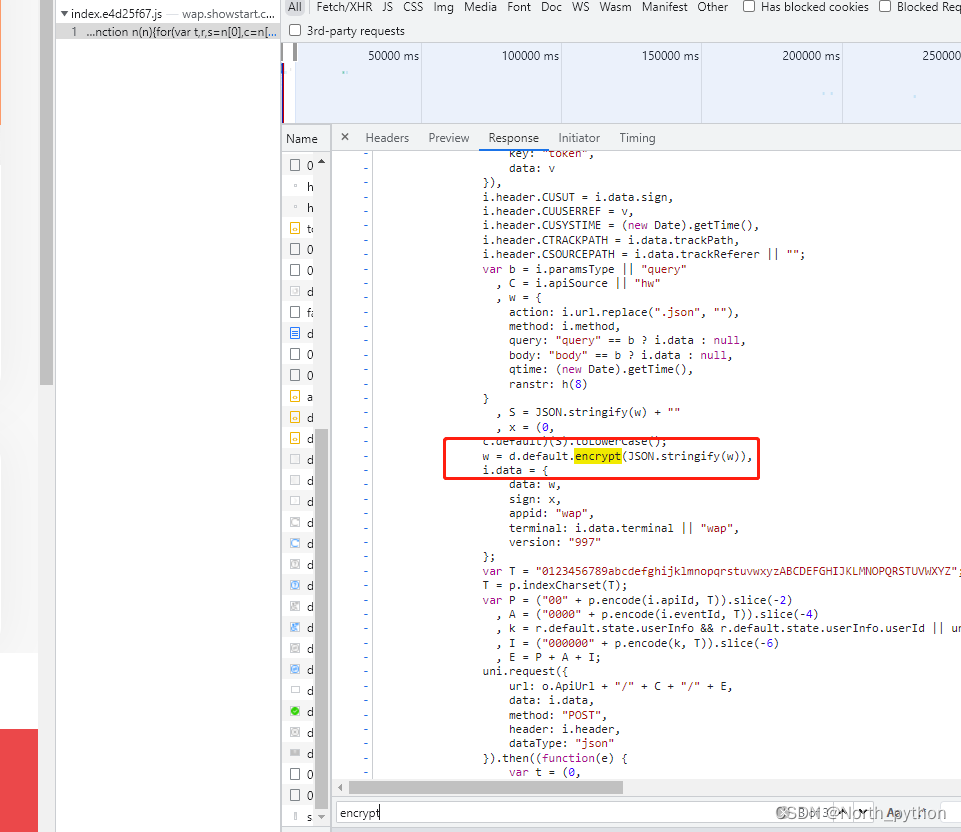Click the orange script icon beside the "a" request

point(295,396)
